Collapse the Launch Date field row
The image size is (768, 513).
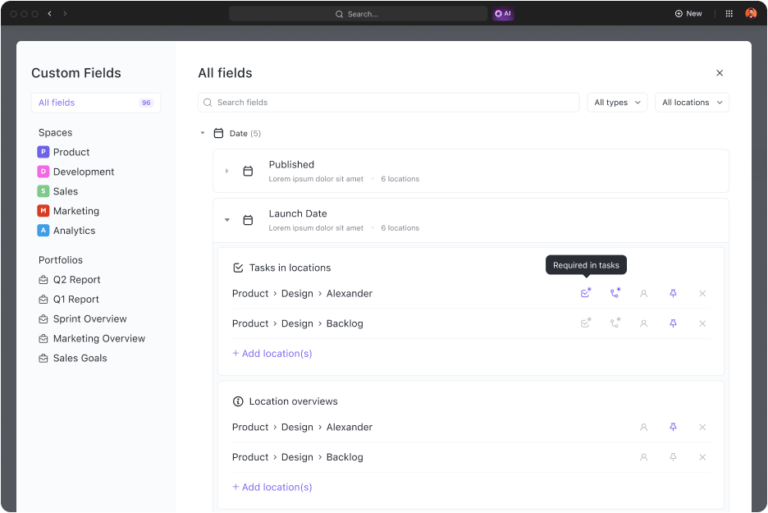(x=227, y=220)
